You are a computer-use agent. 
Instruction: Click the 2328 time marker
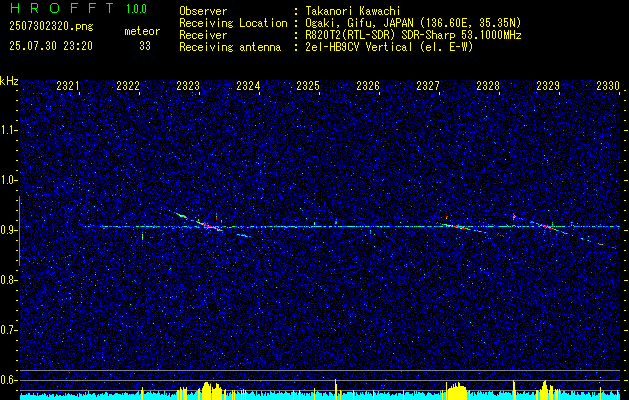488,86
